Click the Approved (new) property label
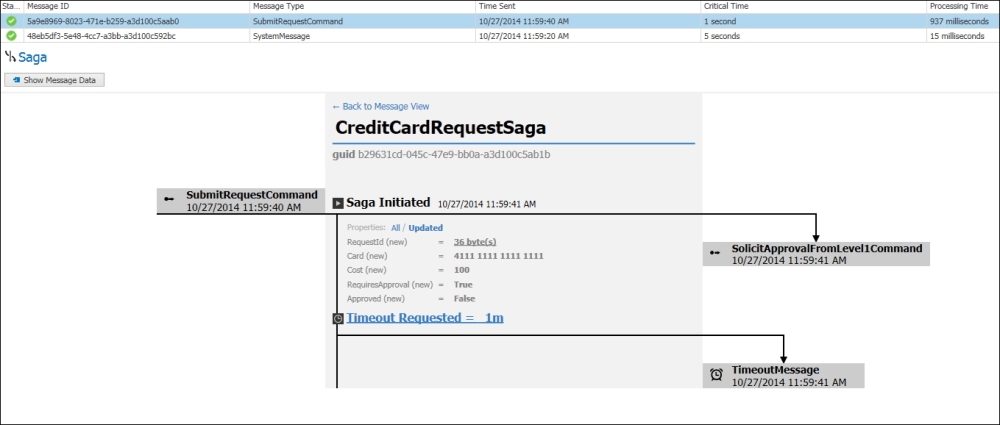The height and width of the screenshot is (425, 1000). click(376, 299)
